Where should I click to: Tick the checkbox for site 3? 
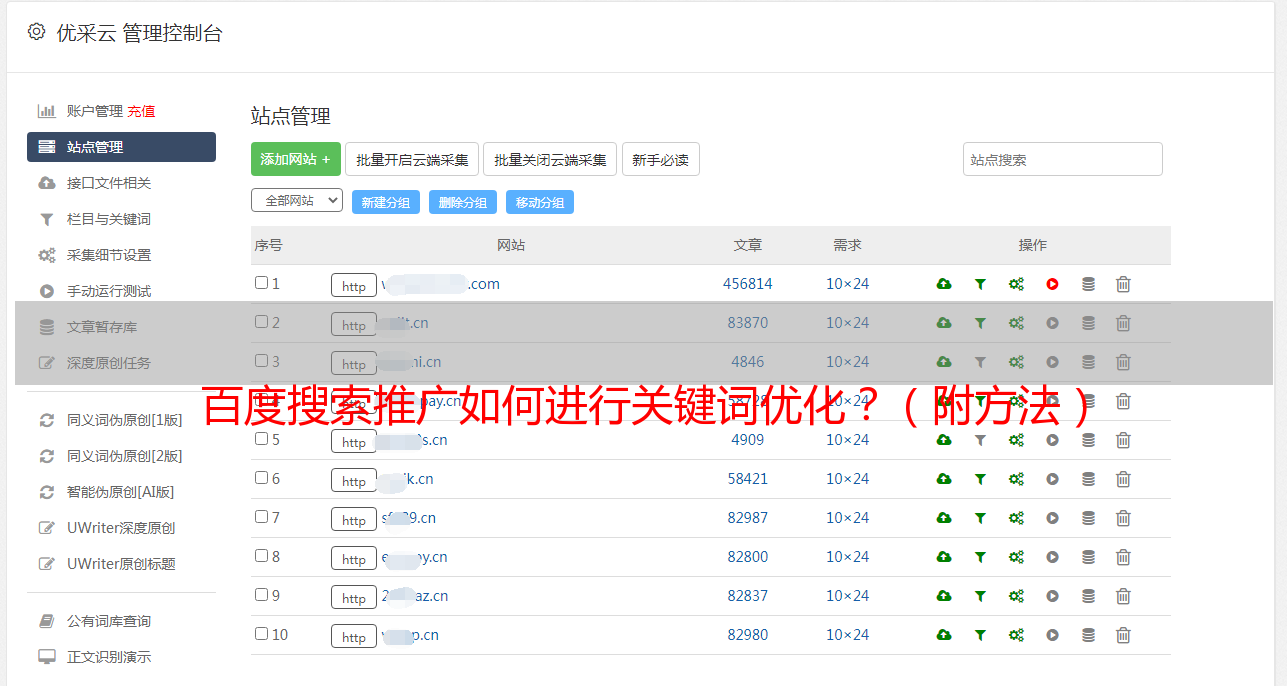point(261,361)
